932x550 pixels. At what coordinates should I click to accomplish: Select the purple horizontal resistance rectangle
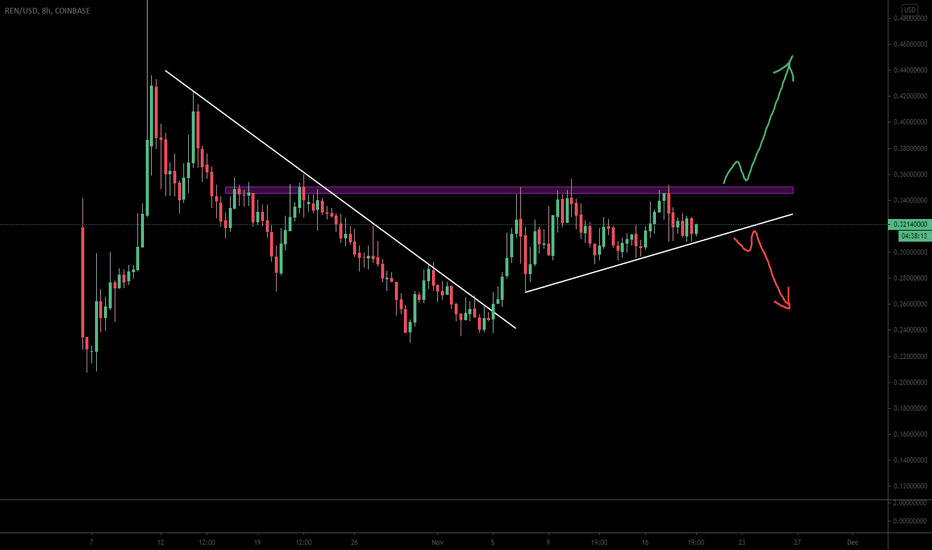pyautogui.click(x=509, y=190)
